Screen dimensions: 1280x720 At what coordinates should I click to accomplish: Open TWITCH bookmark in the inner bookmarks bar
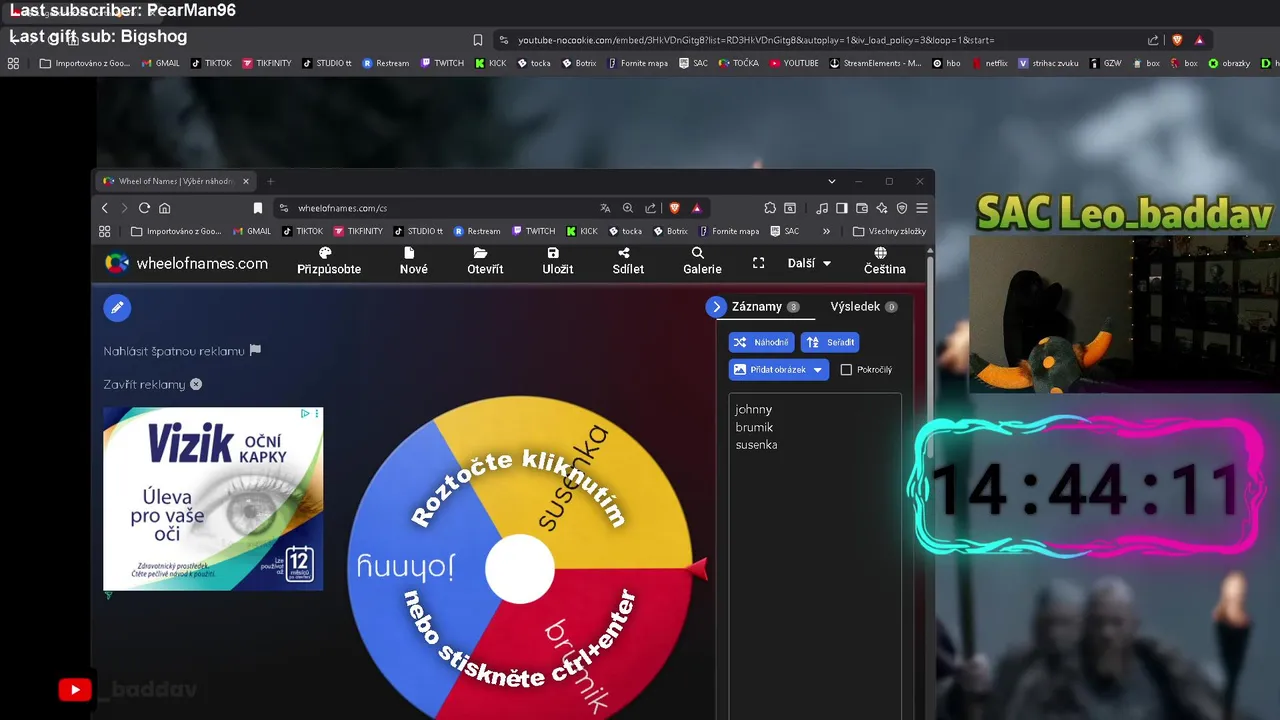(533, 231)
